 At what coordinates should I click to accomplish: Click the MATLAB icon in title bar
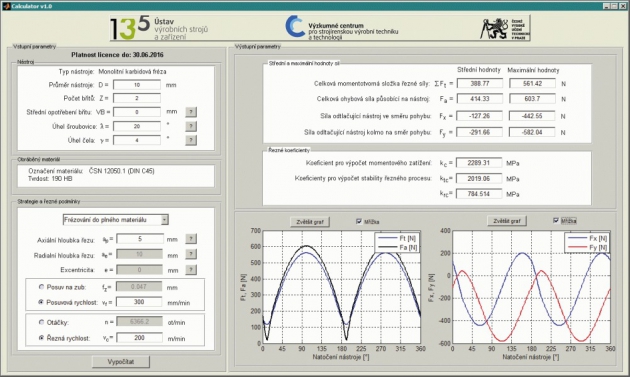(6, 6)
